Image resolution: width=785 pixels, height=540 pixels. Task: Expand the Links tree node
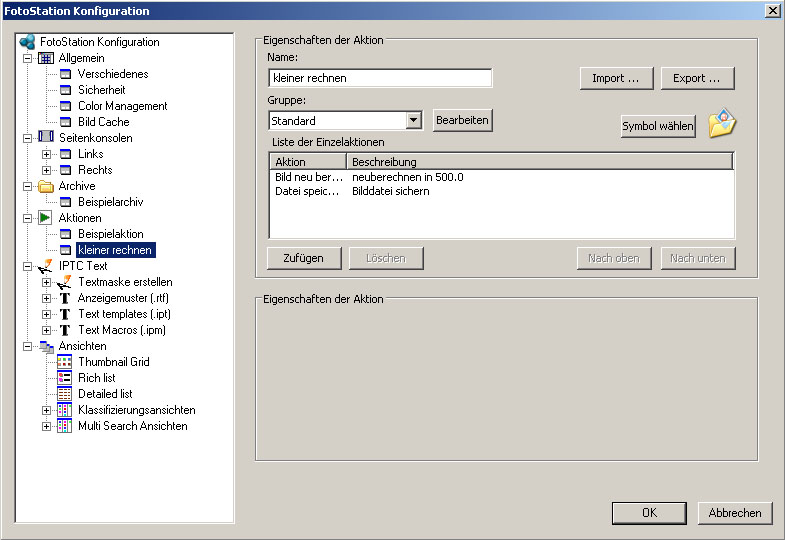coord(47,155)
